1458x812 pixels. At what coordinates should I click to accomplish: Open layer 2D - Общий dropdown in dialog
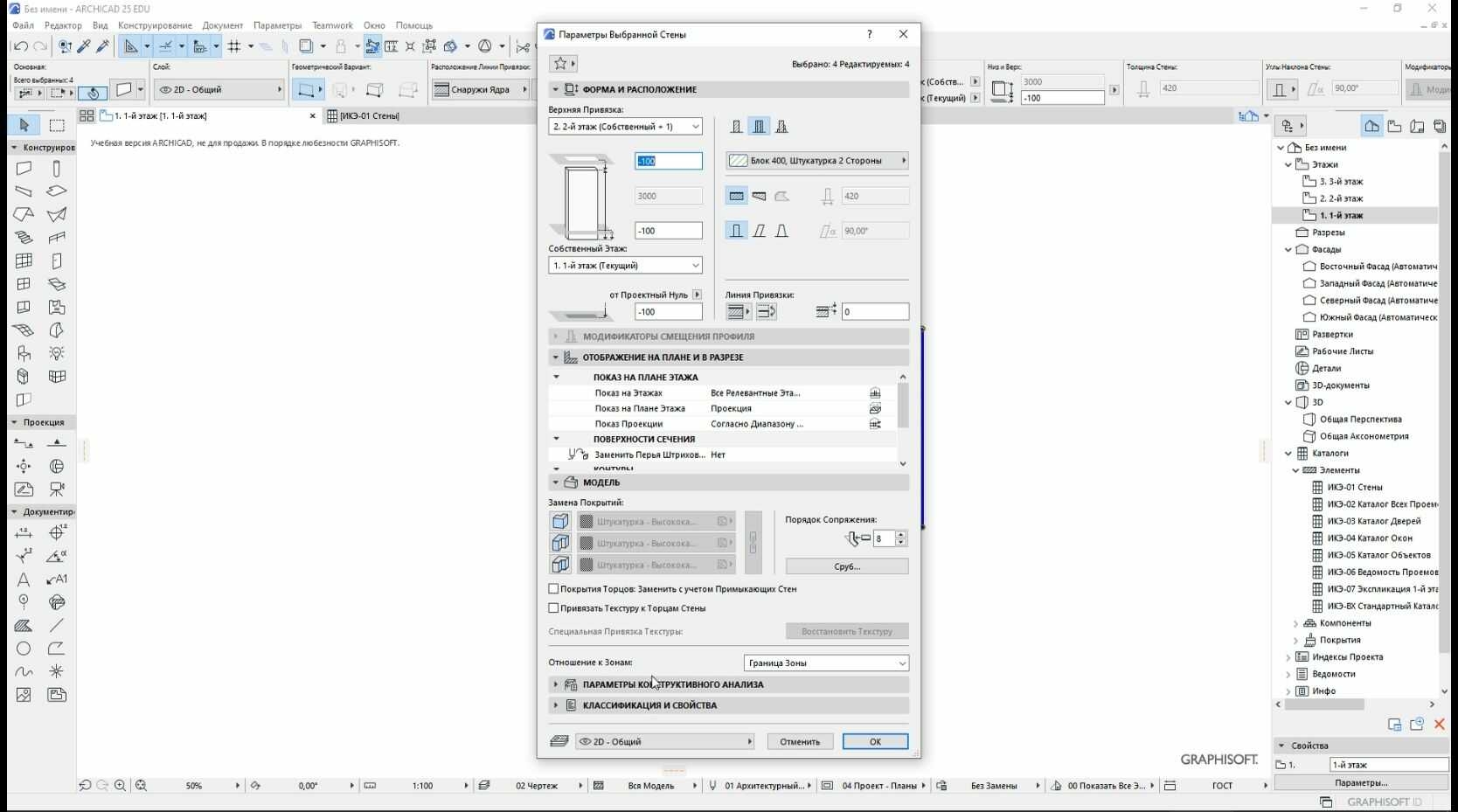point(664,741)
